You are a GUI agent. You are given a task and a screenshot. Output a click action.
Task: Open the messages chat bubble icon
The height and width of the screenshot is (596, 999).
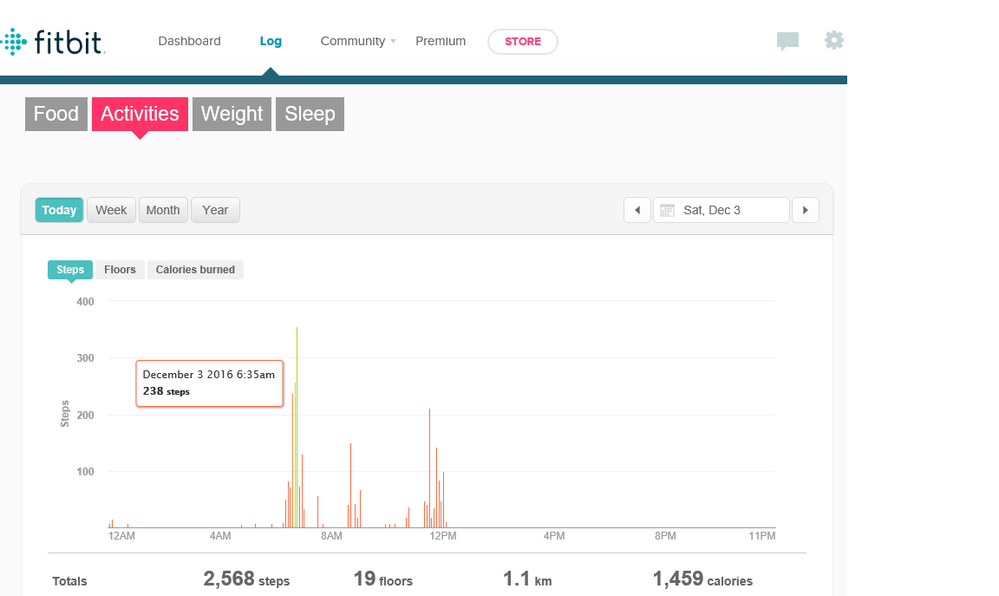tap(788, 41)
